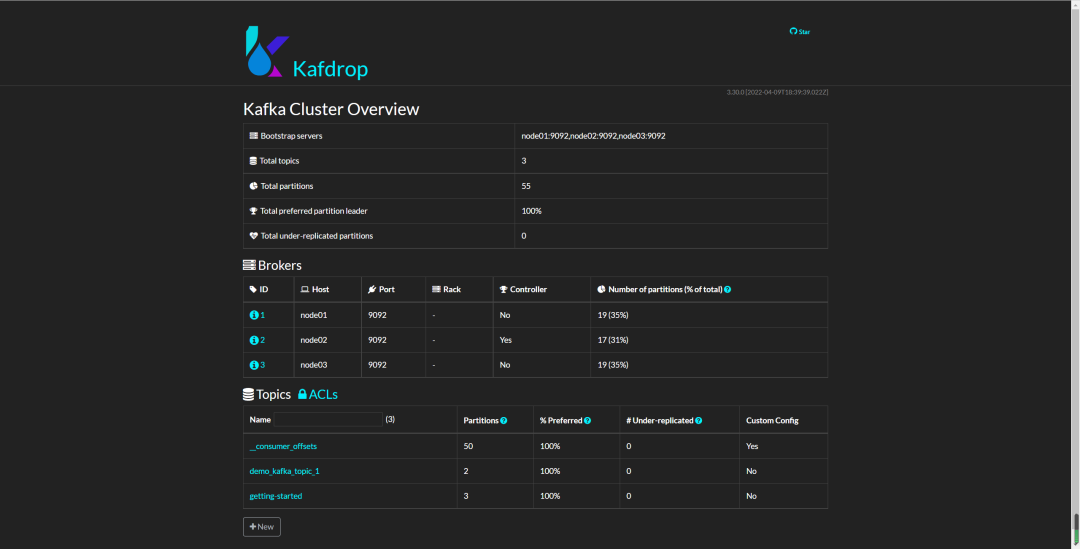Click the Kafka Cluster Overview heading
Viewport: 1080px width, 549px height.
[331, 110]
